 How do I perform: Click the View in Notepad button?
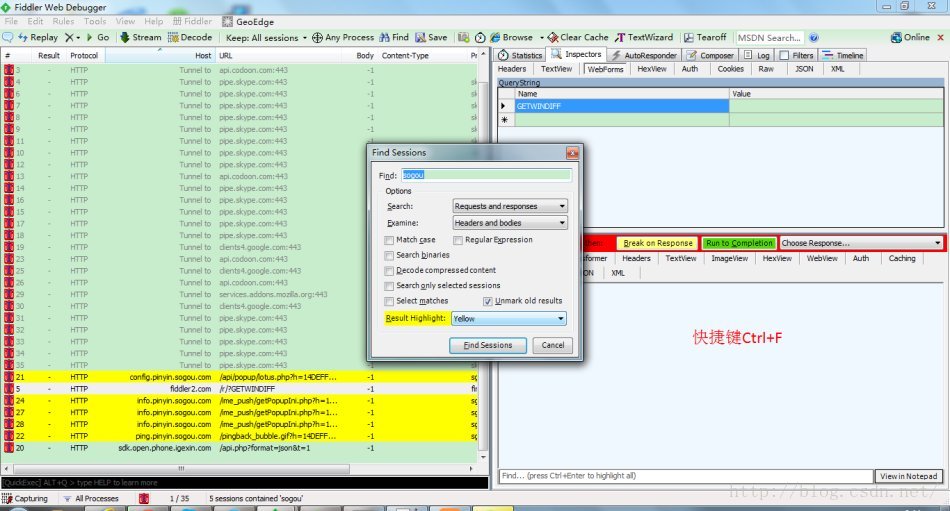coord(908,476)
